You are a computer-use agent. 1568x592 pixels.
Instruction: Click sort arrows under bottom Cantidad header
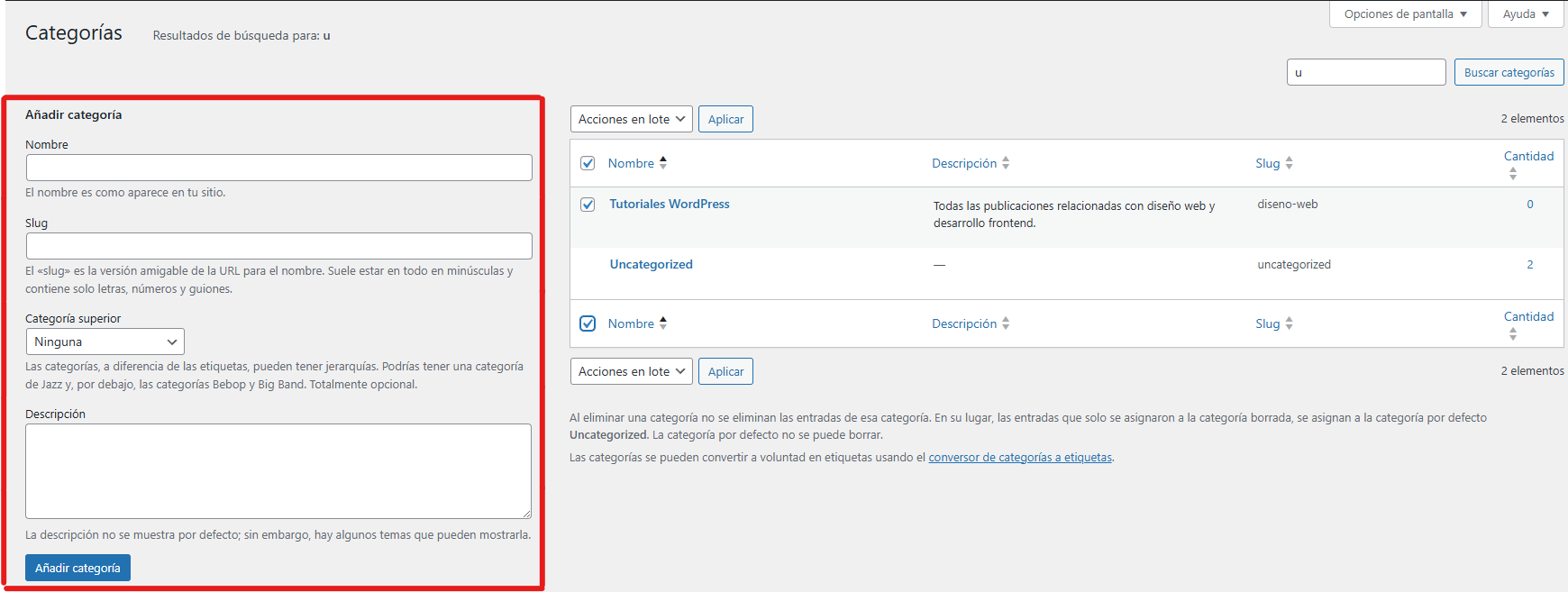click(1513, 334)
